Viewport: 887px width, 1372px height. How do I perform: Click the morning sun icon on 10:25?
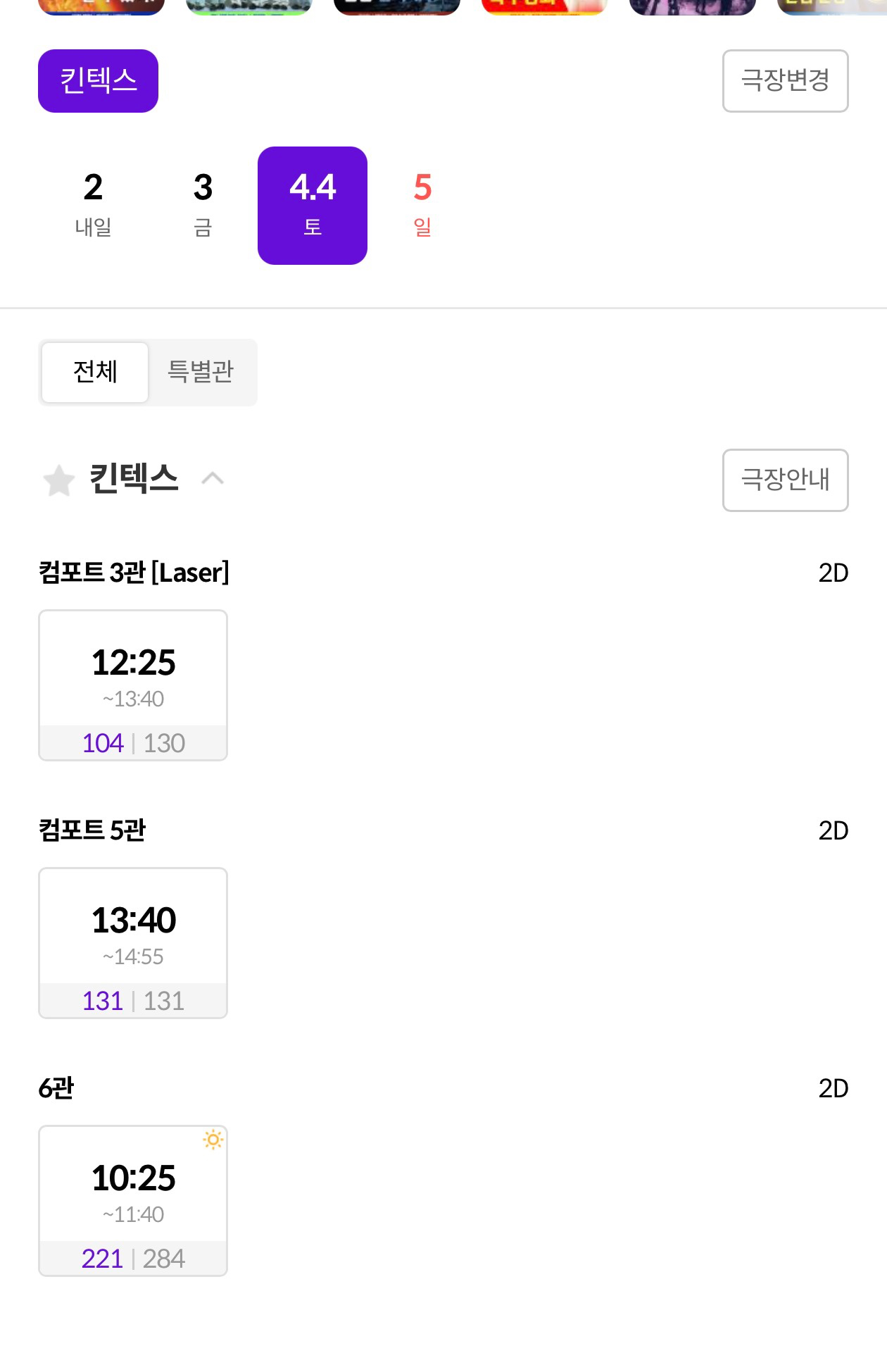tap(213, 1139)
